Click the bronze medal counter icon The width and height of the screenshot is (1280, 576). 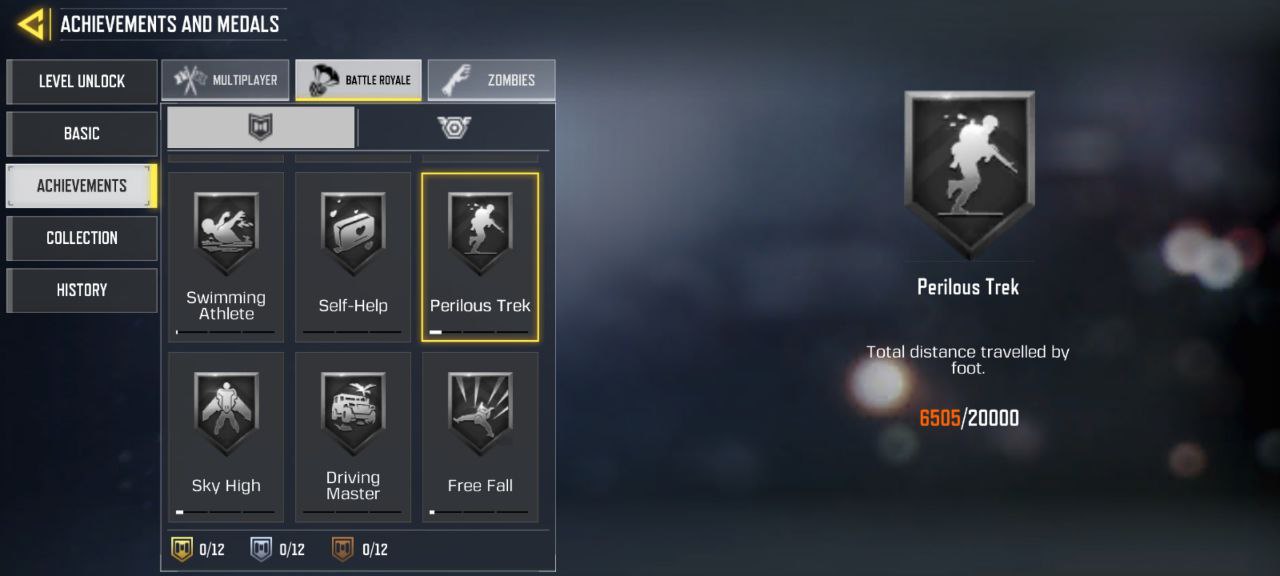pyautogui.click(x=343, y=549)
